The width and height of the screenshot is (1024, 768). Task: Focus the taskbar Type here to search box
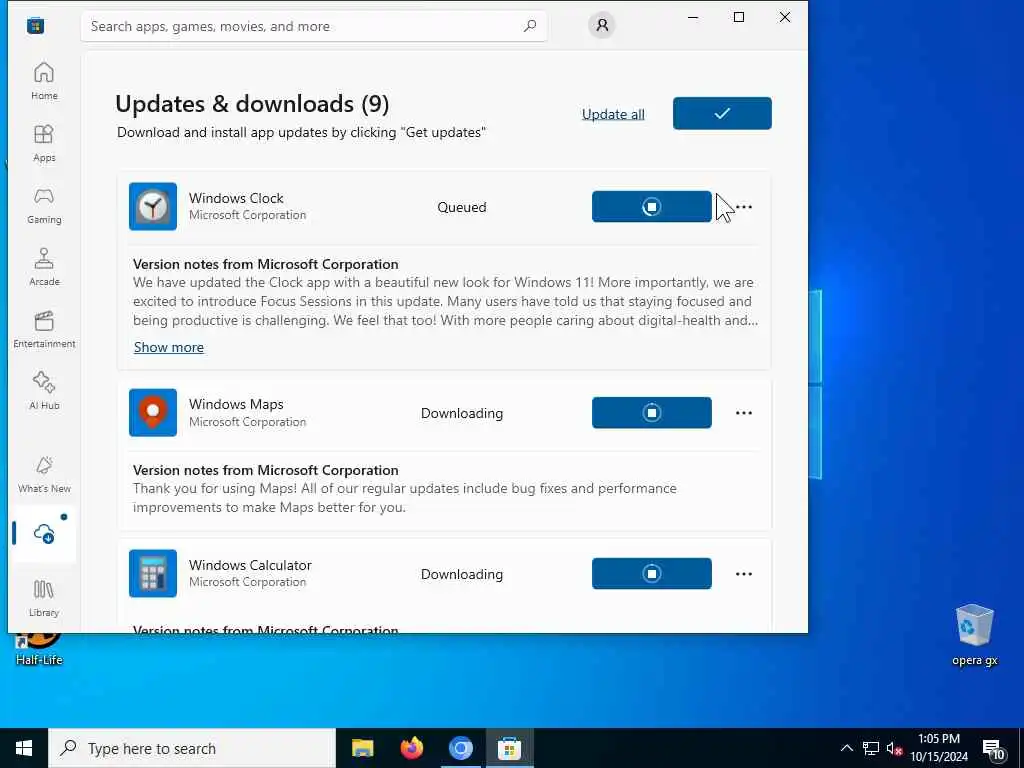192,748
